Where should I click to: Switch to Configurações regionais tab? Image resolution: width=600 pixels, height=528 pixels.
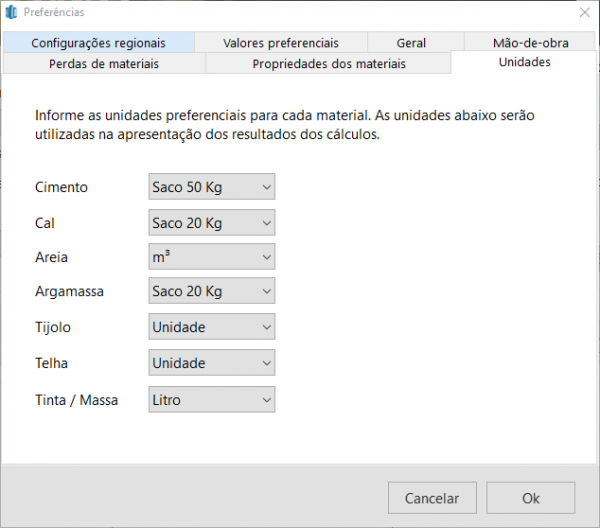pyautogui.click(x=98, y=43)
